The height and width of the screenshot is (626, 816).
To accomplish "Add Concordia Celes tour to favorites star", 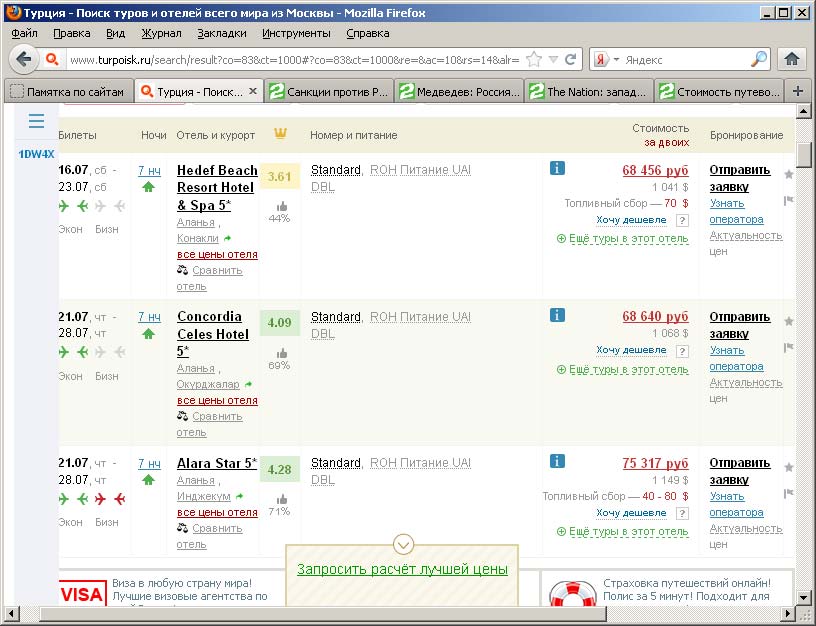I will (x=789, y=321).
